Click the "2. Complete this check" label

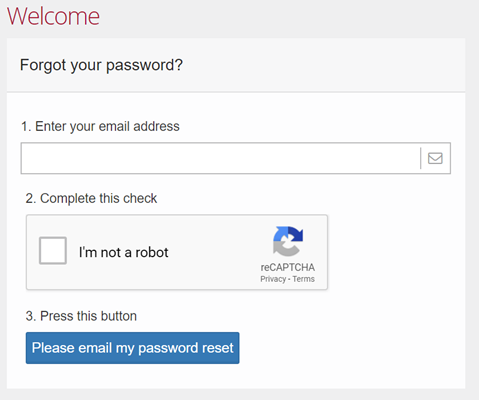[91, 198]
